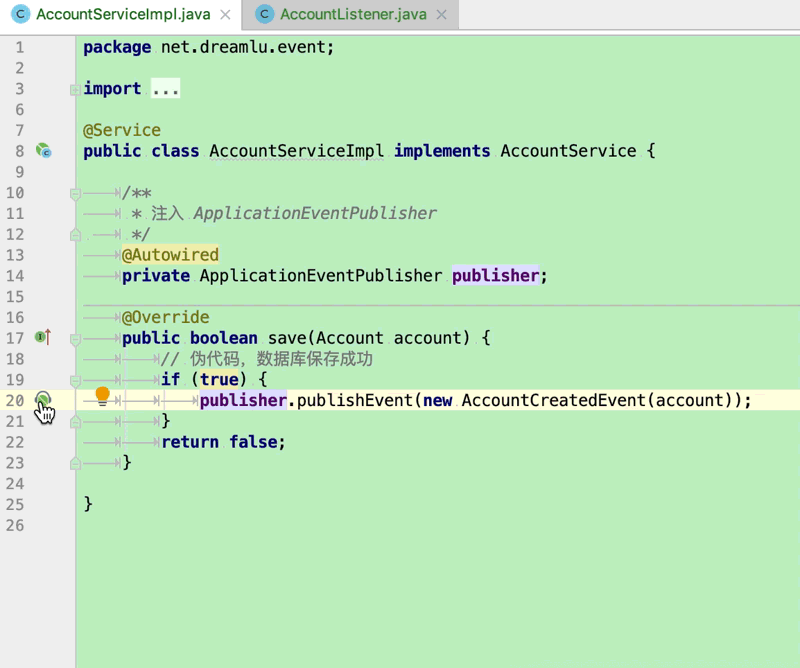Click the implements keyword on line 8

tap(442, 151)
